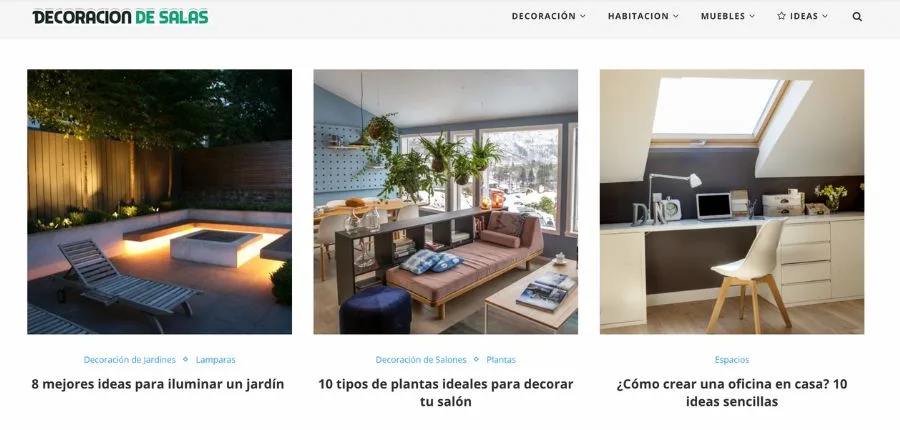Open the living room plants thumbnail
Viewport: 900px width, 430px height.
pyautogui.click(x=445, y=202)
